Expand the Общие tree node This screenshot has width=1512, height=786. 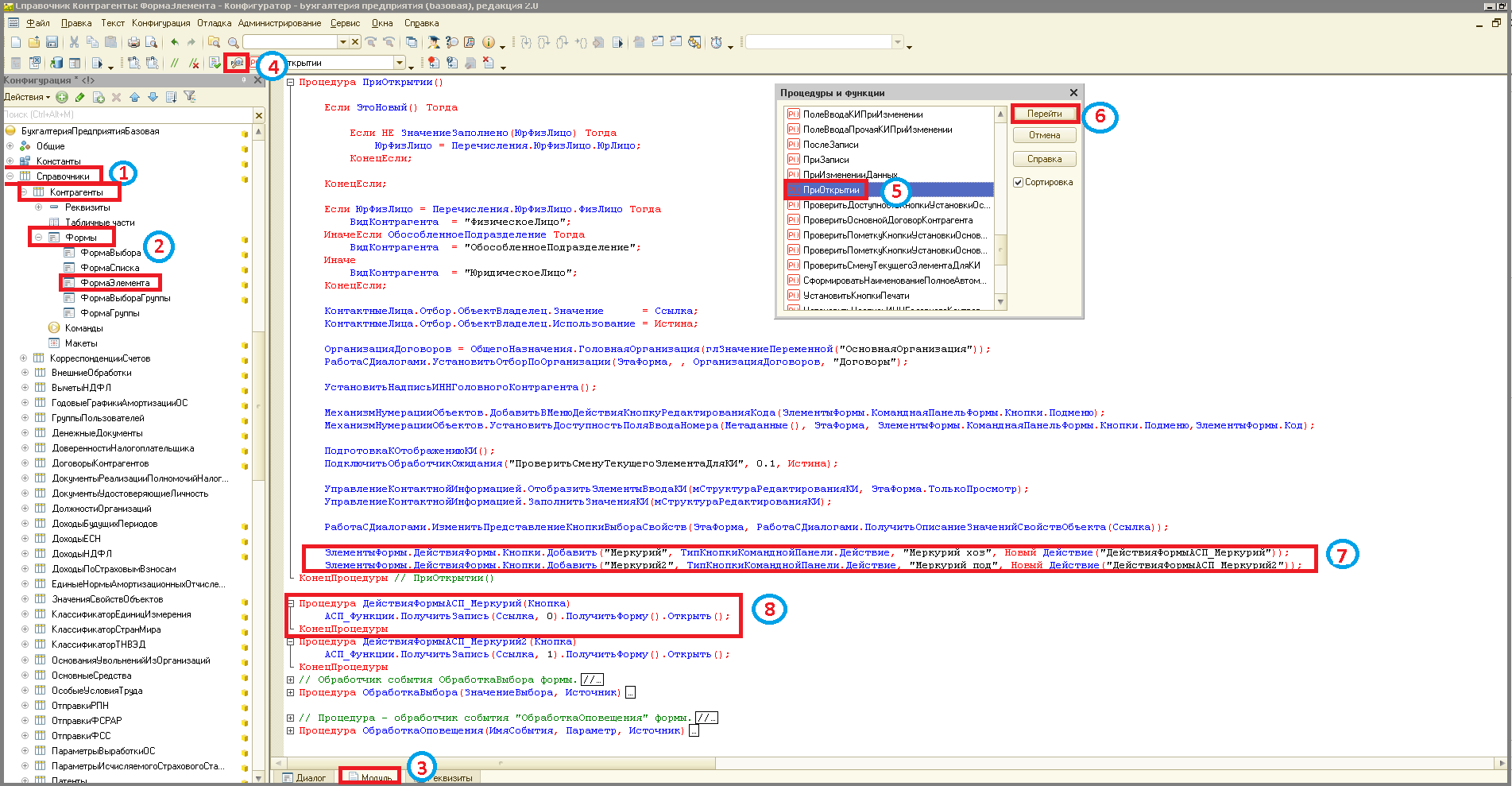[10, 146]
